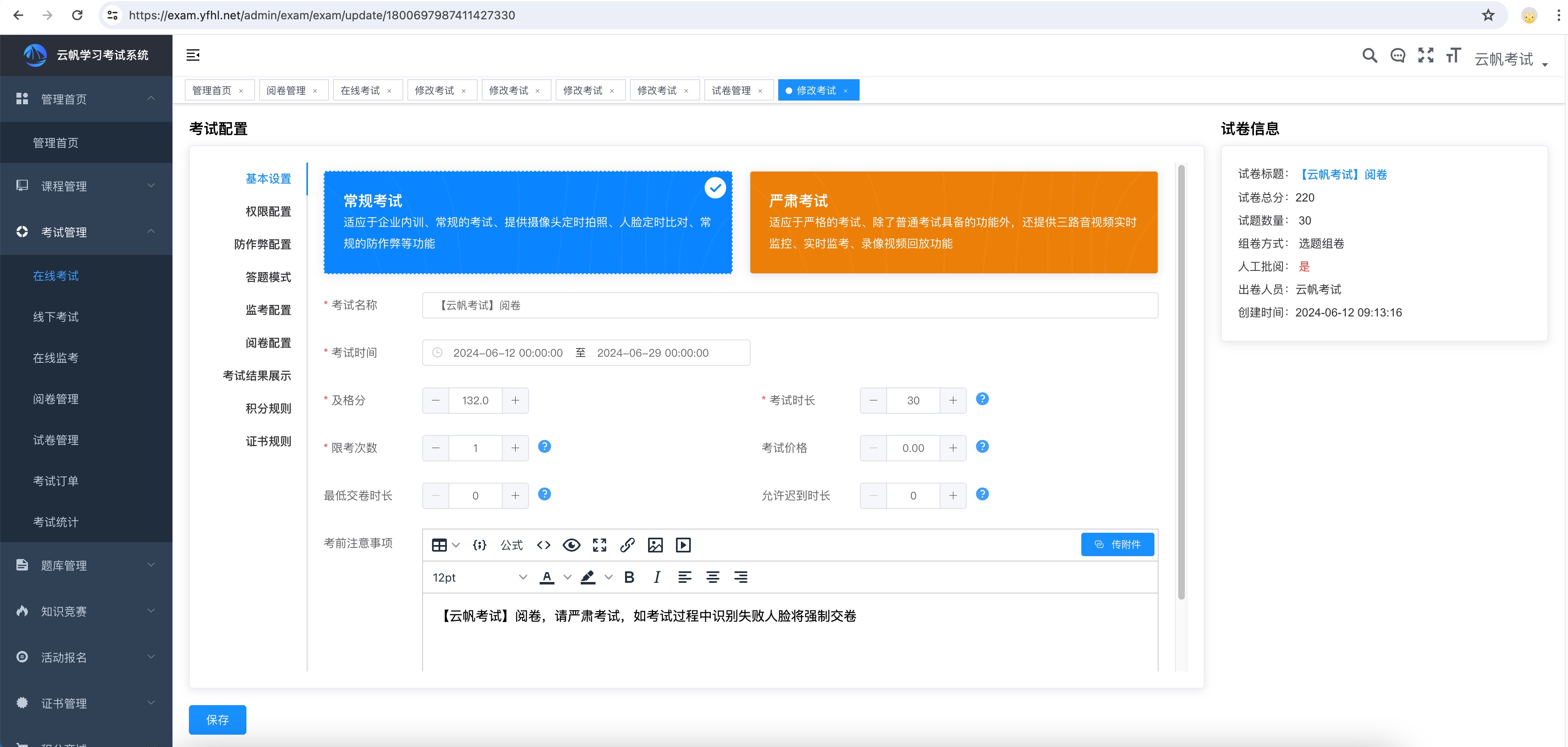Open the 12pt font size dropdown
The height and width of the screenshot is (747, 1568).
point(479,577)
